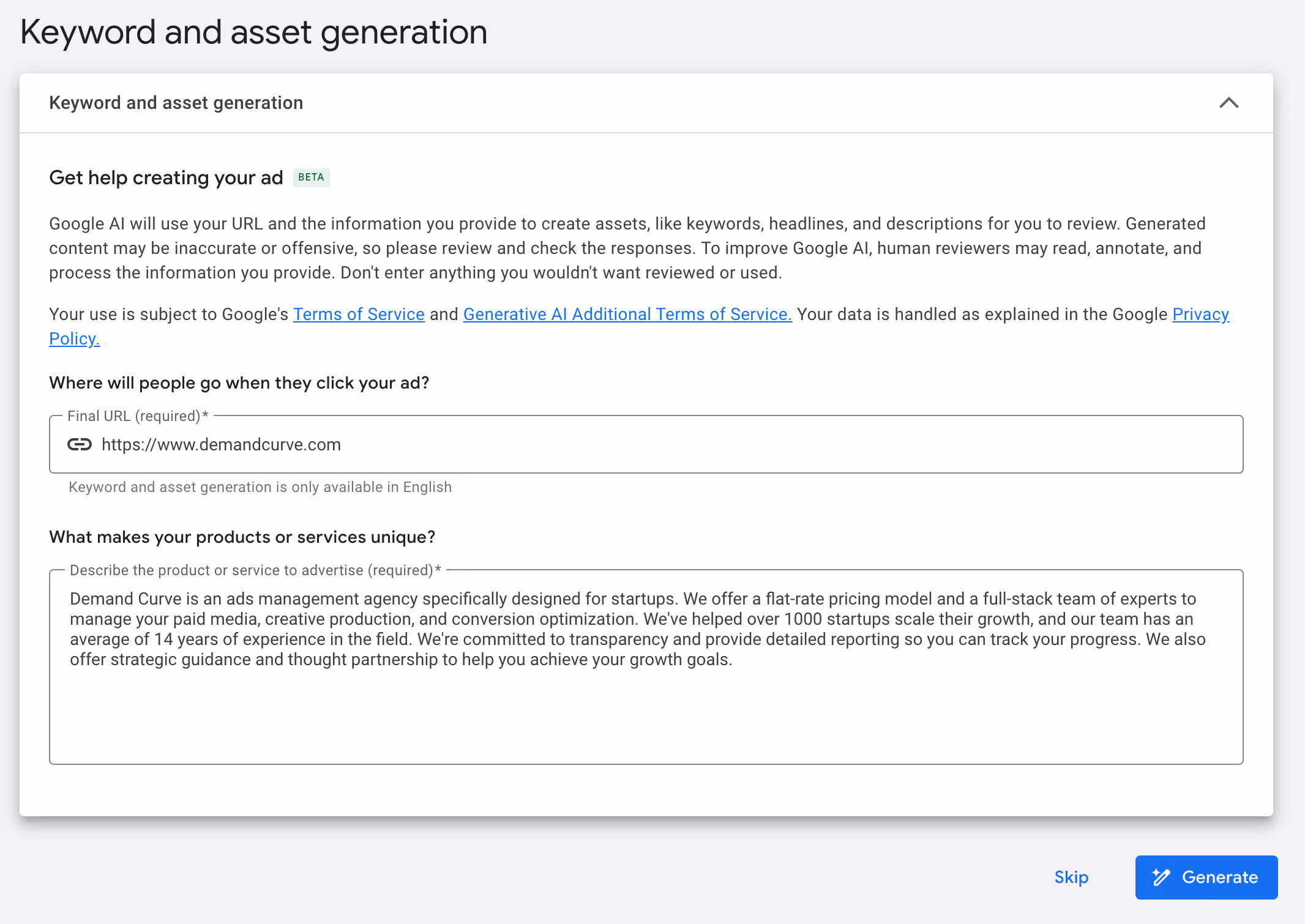This screenshot has height=924, width=1305.
Task: Click the Skip button
Action: [1071, 877]
